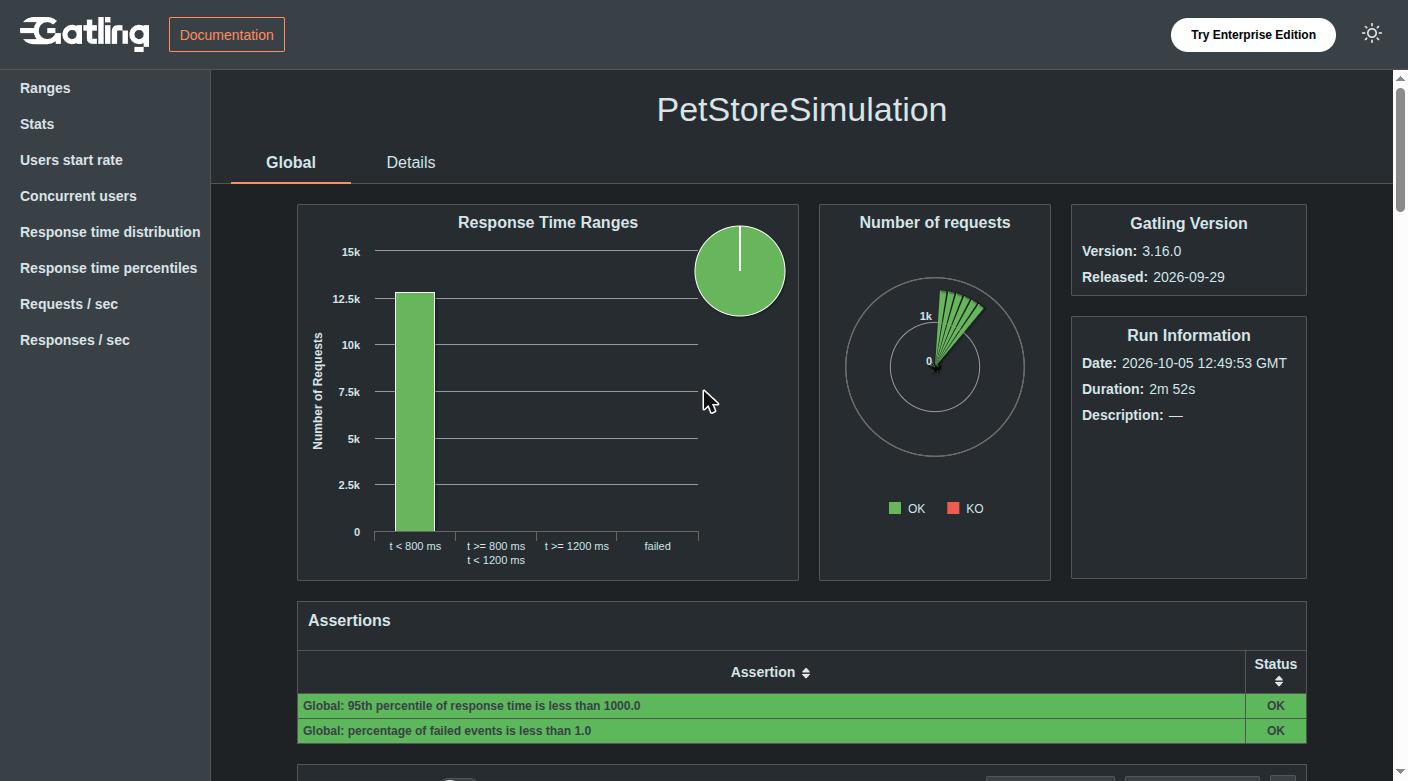Switch to the Details tab
1408x781 pixels.
coord(411,162)
